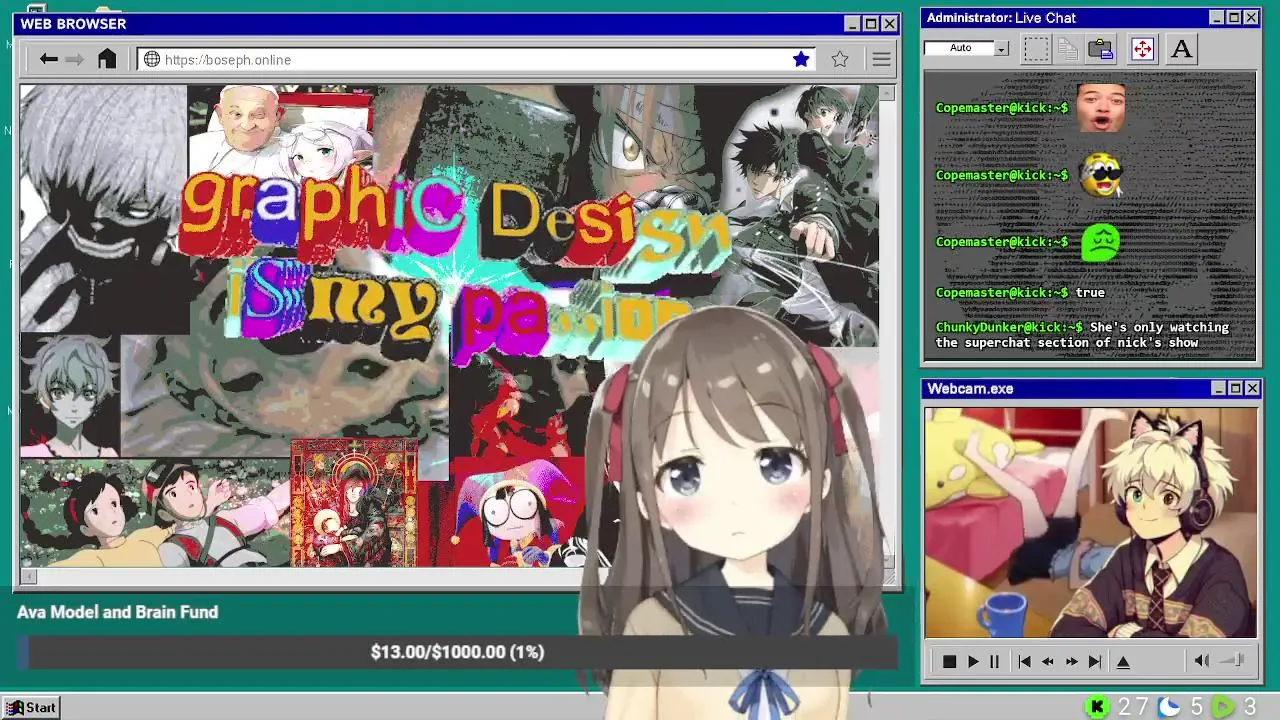Minimize the Webcam.exe window
Viewport: 1280px width, 720px height.
(1218, 388)
